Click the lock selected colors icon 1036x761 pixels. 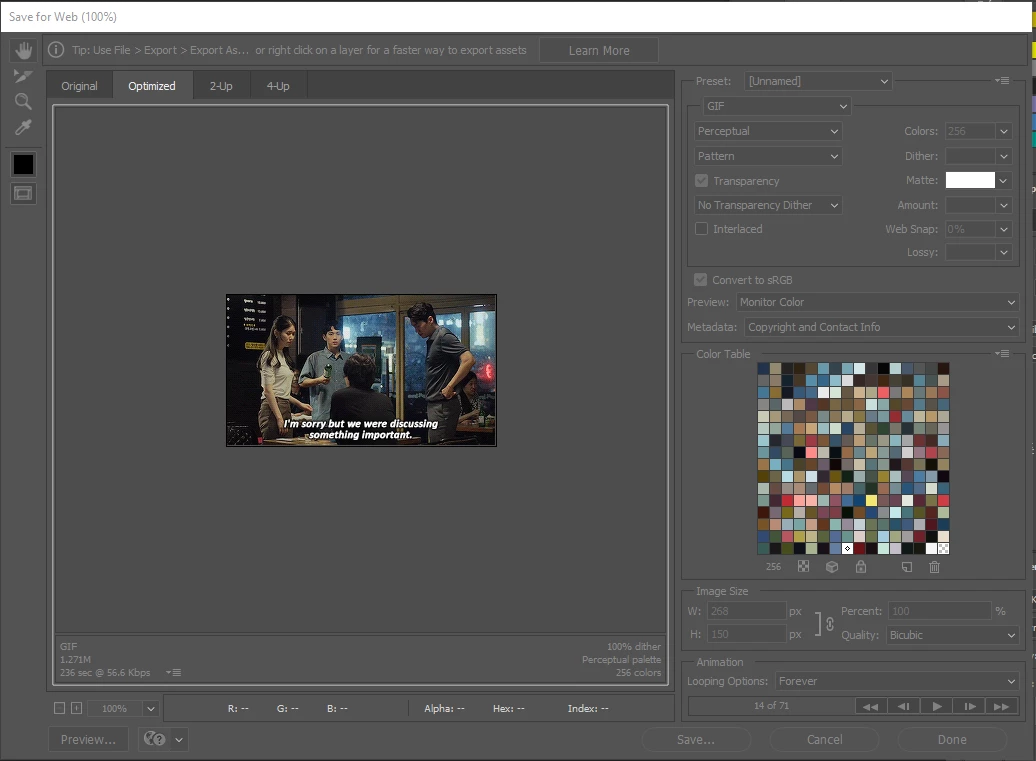(x=860, y=566)
